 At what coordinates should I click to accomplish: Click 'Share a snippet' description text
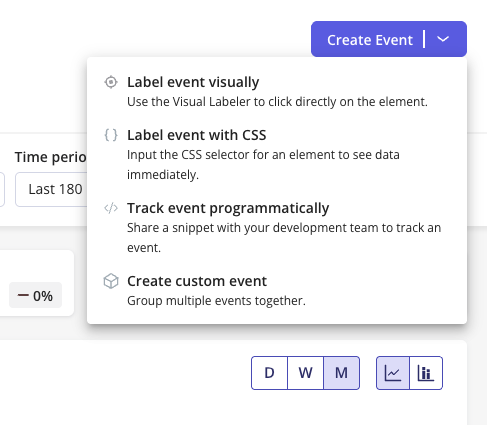[x=284, y=238]
